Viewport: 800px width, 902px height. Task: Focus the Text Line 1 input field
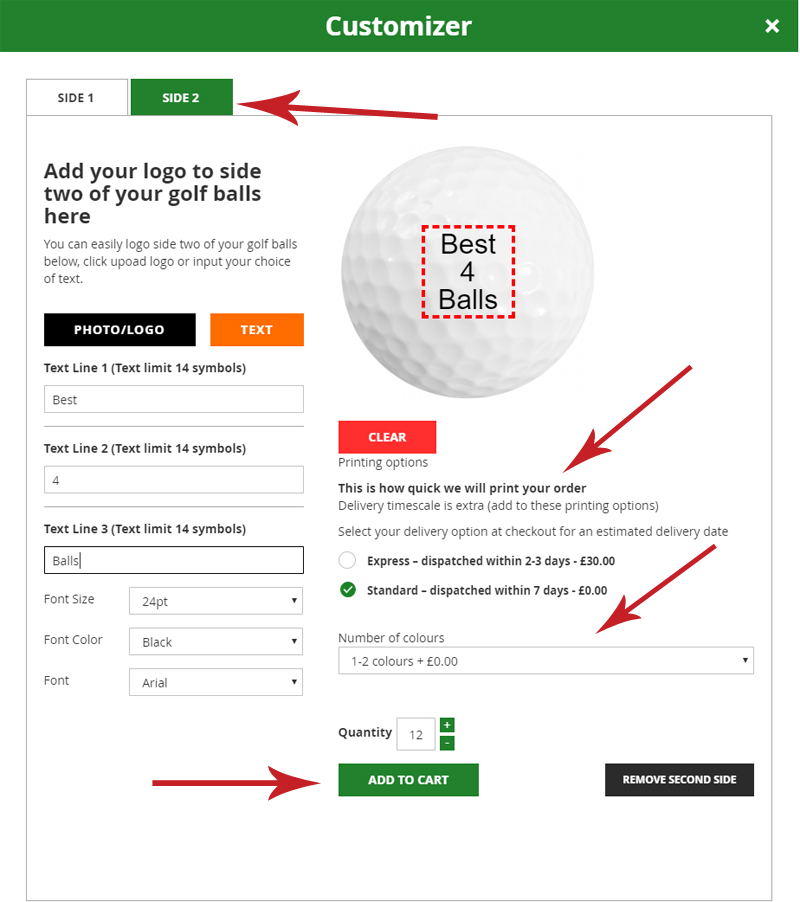click(x=174, y=400)
